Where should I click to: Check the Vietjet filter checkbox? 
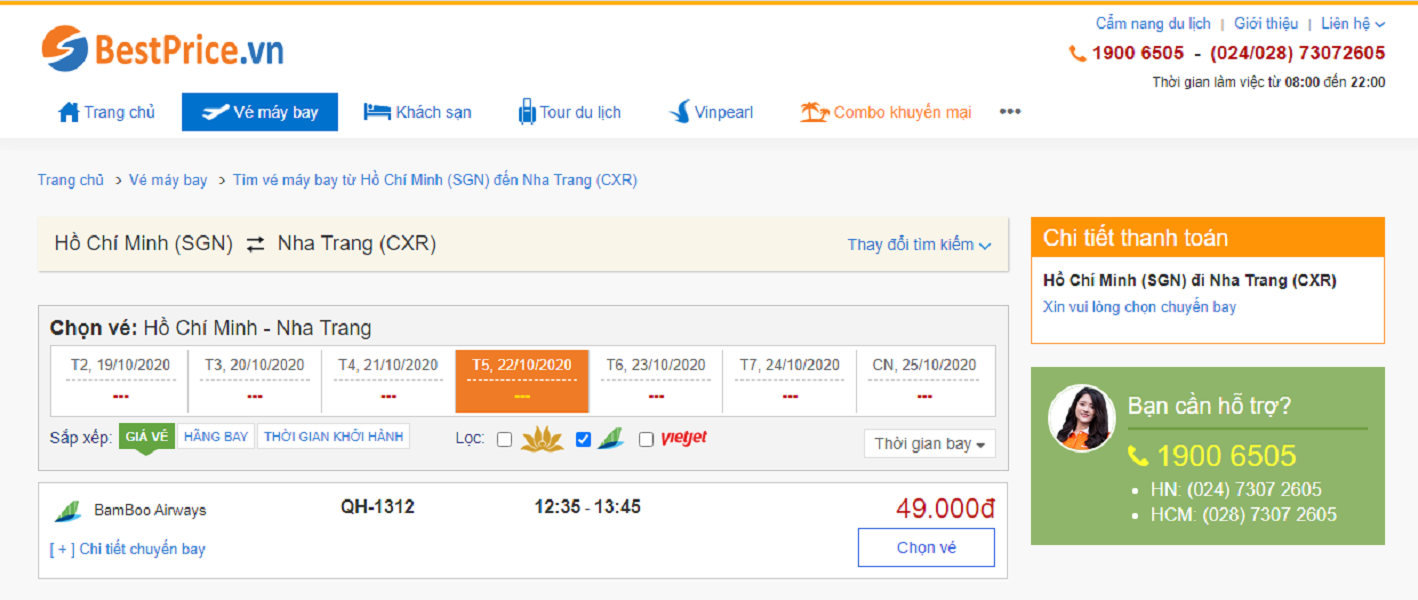tap(646, 439)
